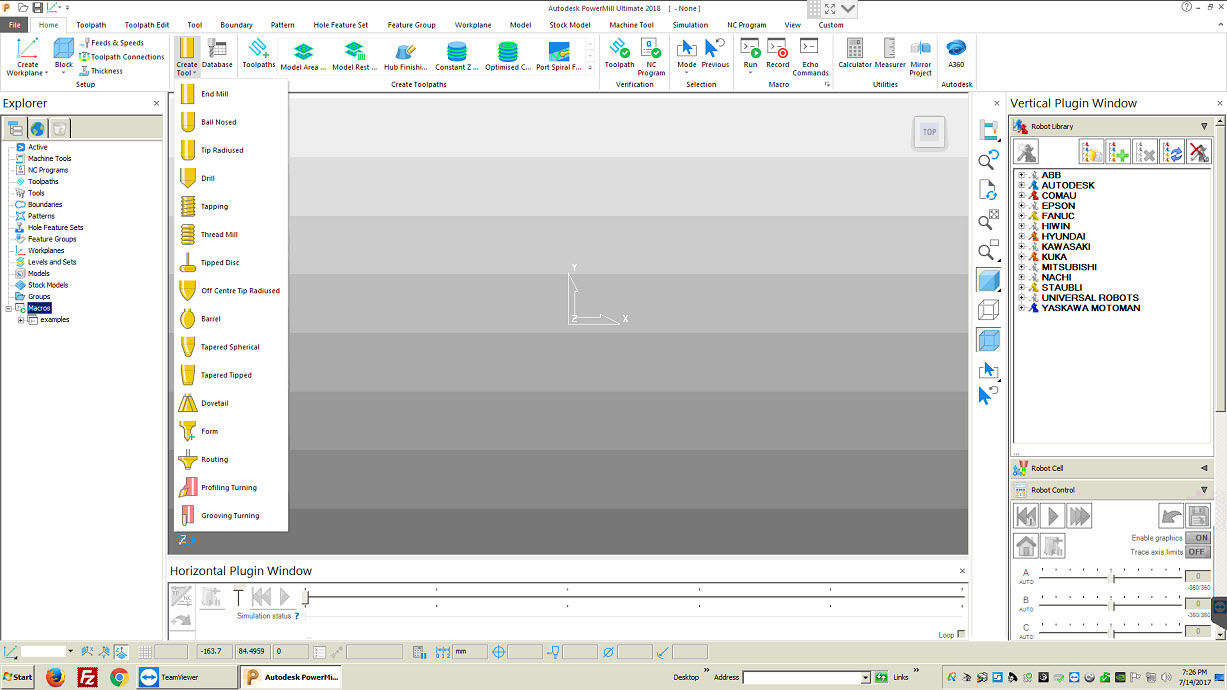Image resolution: width=1227 pixels, height=690 pixels.
Task: Click Feeds & Speeds button
Action: pyautogui.click(x=113, y=43)
